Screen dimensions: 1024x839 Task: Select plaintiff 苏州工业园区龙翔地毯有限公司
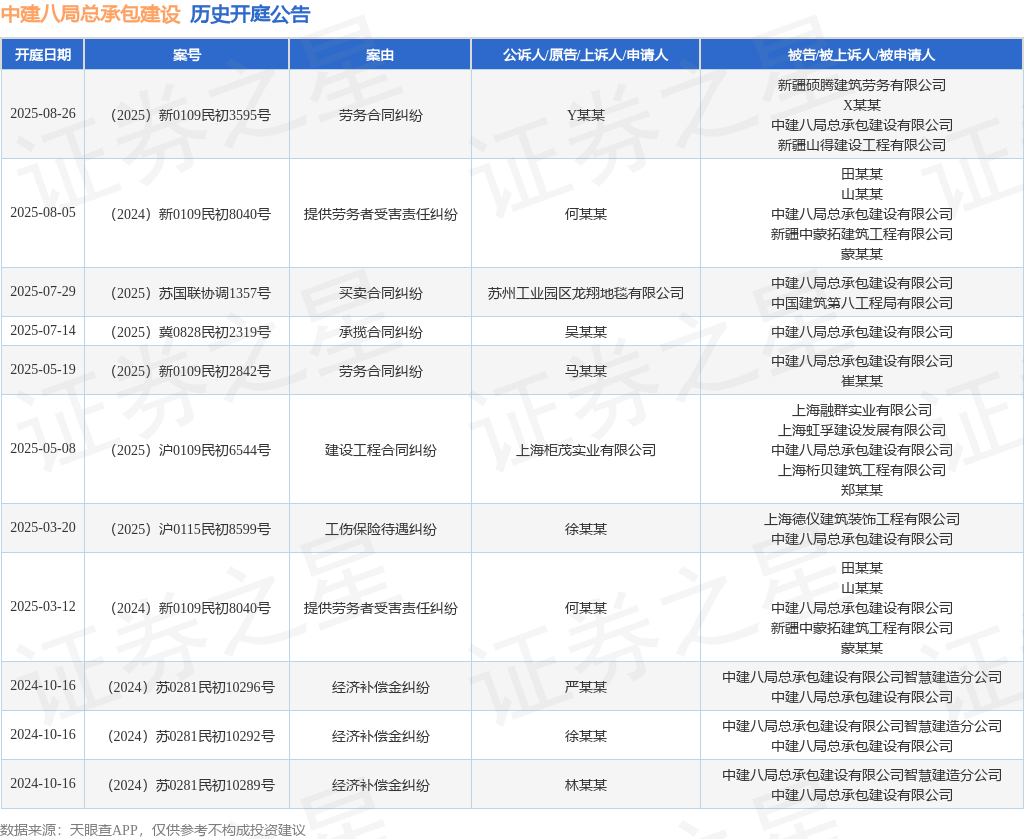coord(585,293)
